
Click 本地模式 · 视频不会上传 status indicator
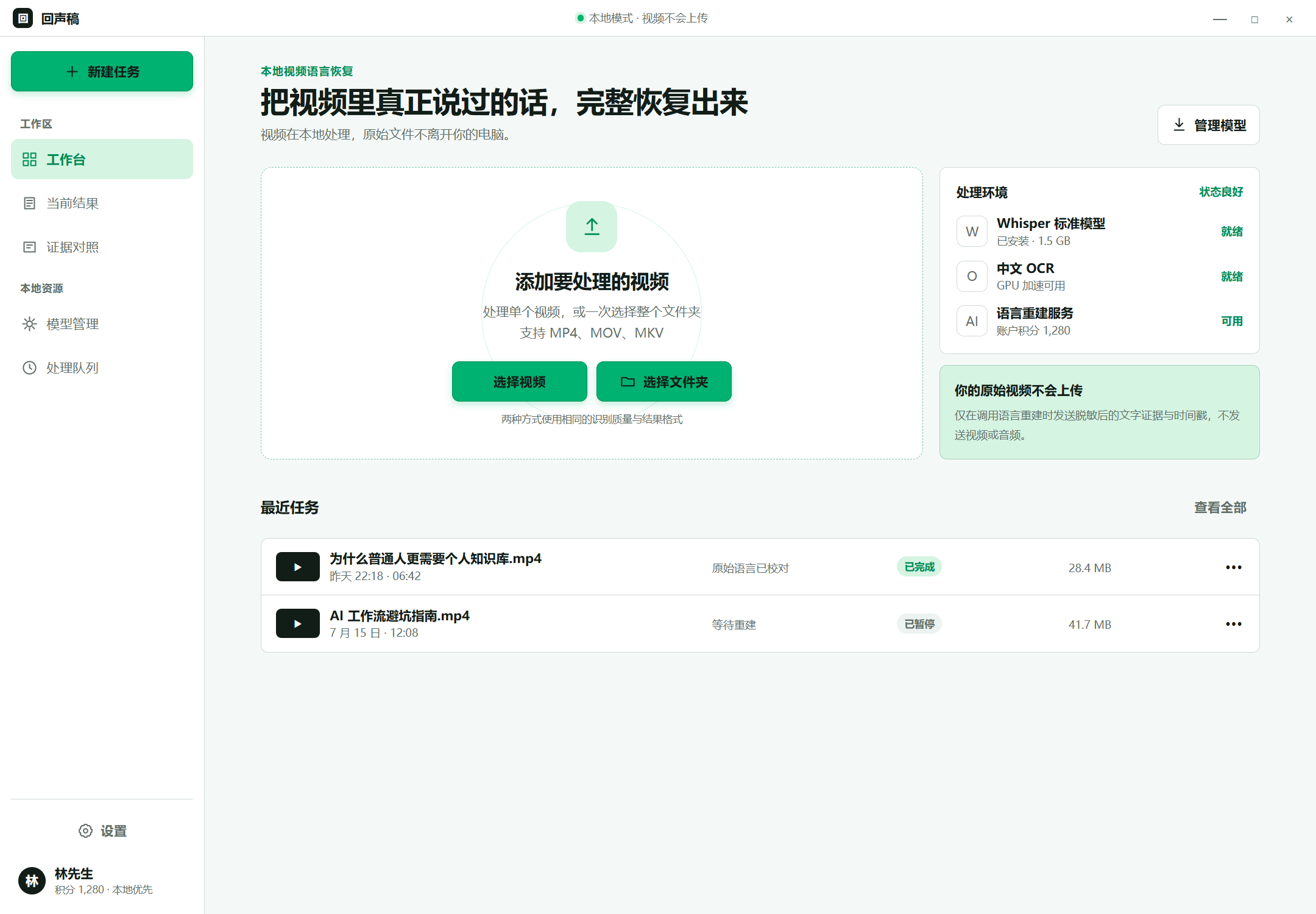(642, 18)
